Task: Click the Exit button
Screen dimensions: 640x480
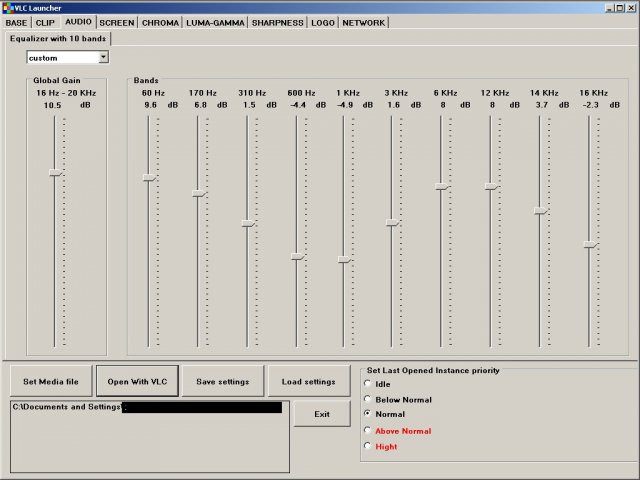Action: (322, 414)
